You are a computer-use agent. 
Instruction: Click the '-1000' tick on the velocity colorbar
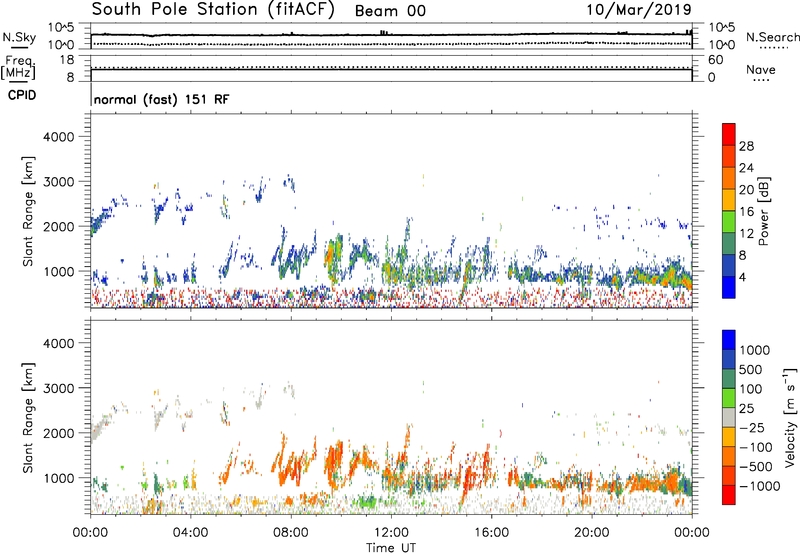click(x=759, y=486)
